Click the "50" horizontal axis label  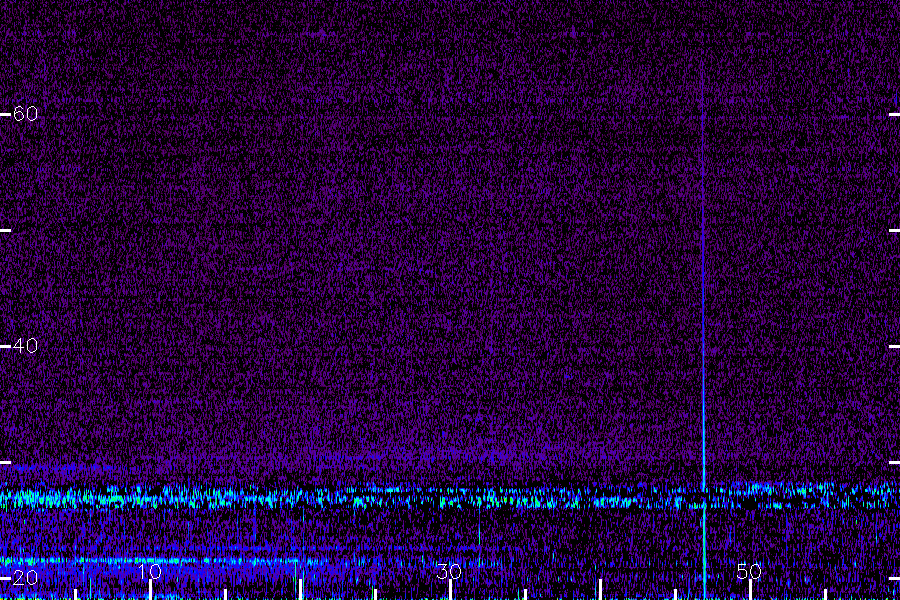tap(749, 571)
